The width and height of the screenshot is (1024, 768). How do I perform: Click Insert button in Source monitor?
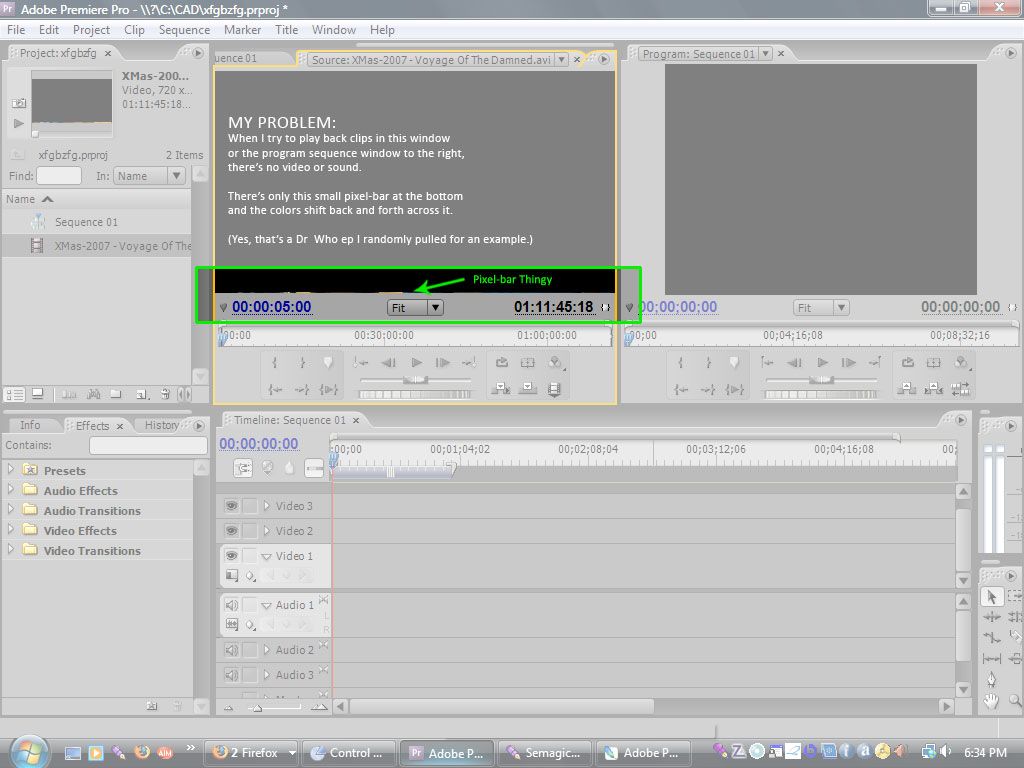[501, 389]
